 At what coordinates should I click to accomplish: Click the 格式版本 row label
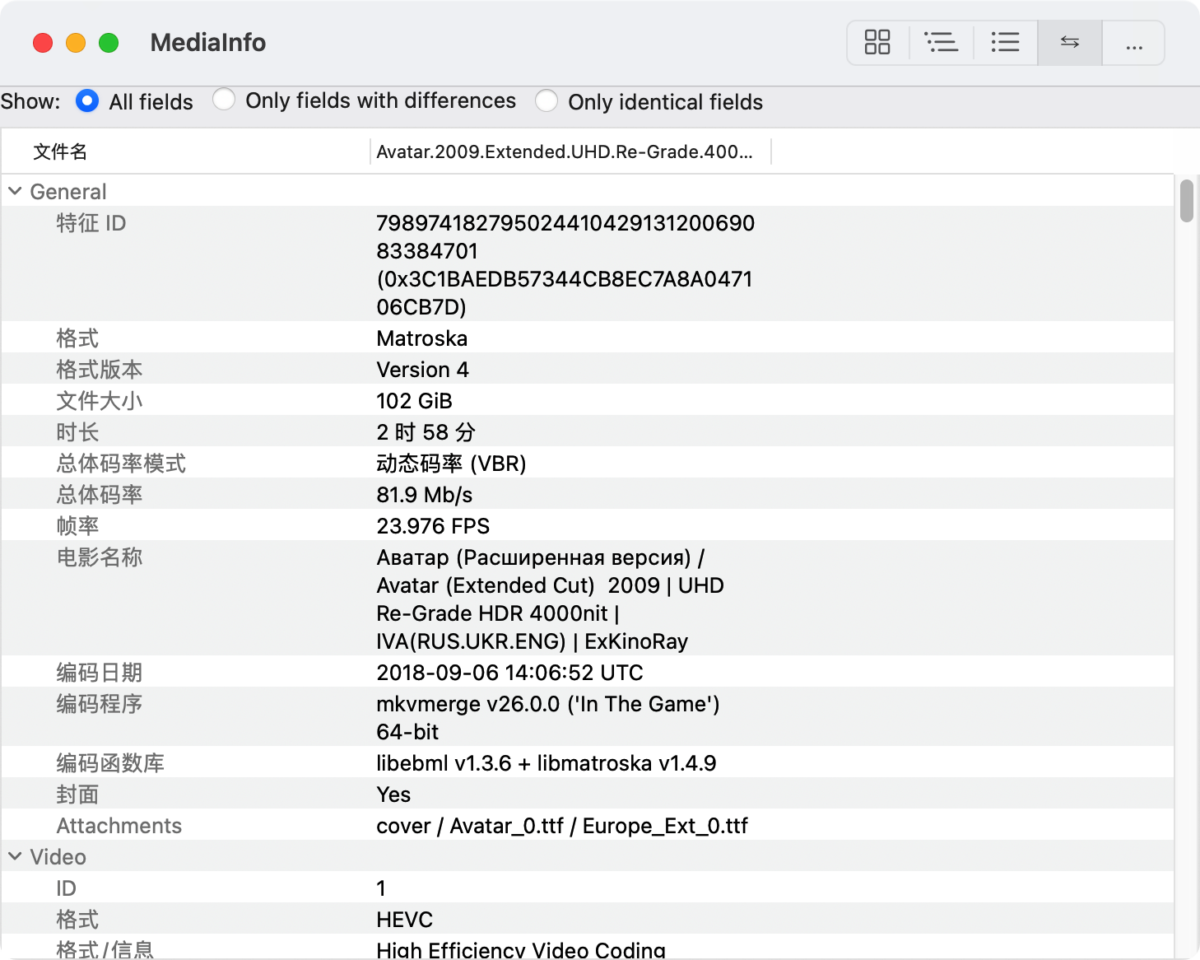(x=99, y=369)
